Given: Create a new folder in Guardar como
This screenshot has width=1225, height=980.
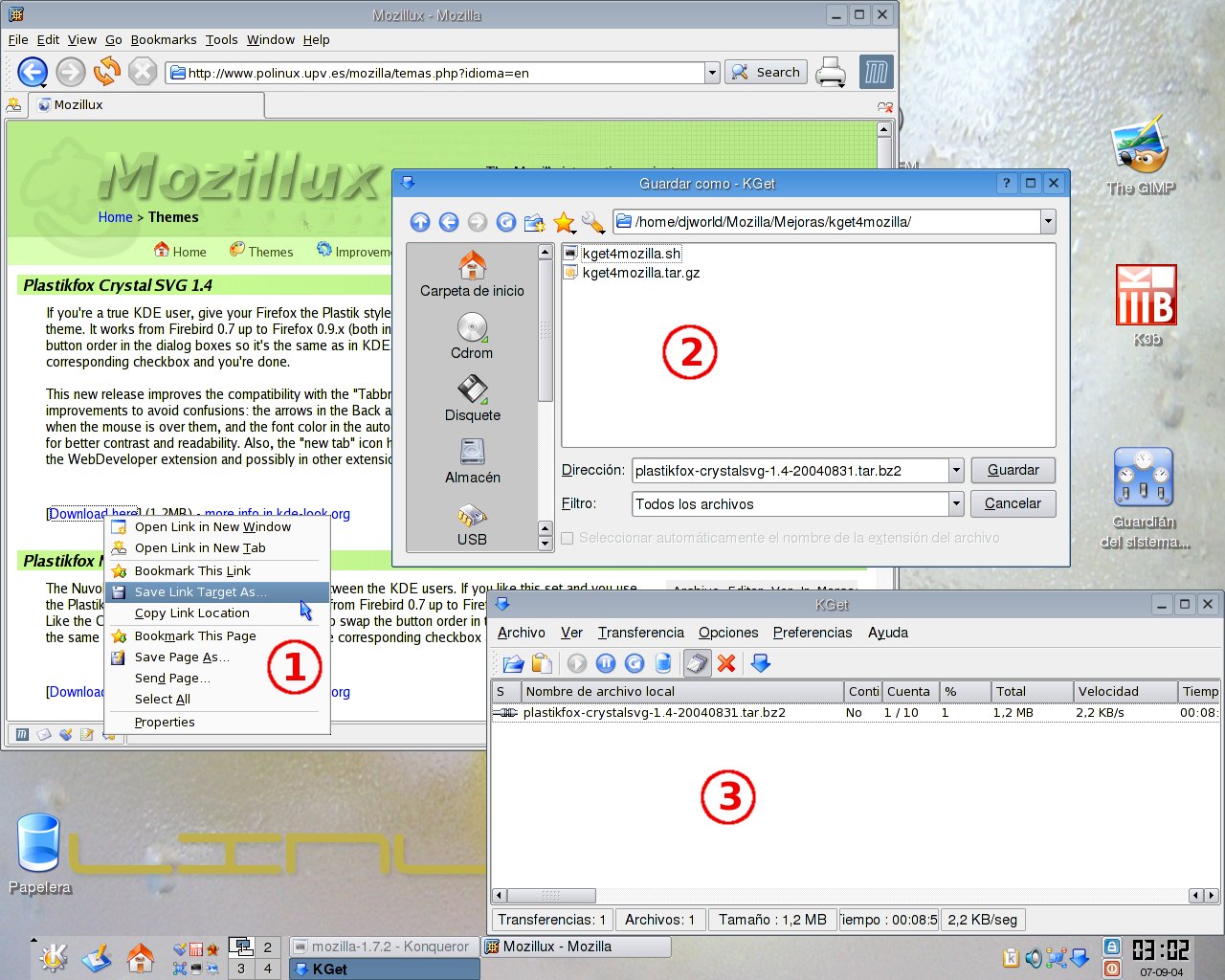Looking at the screenshot, I should [535, 222].
